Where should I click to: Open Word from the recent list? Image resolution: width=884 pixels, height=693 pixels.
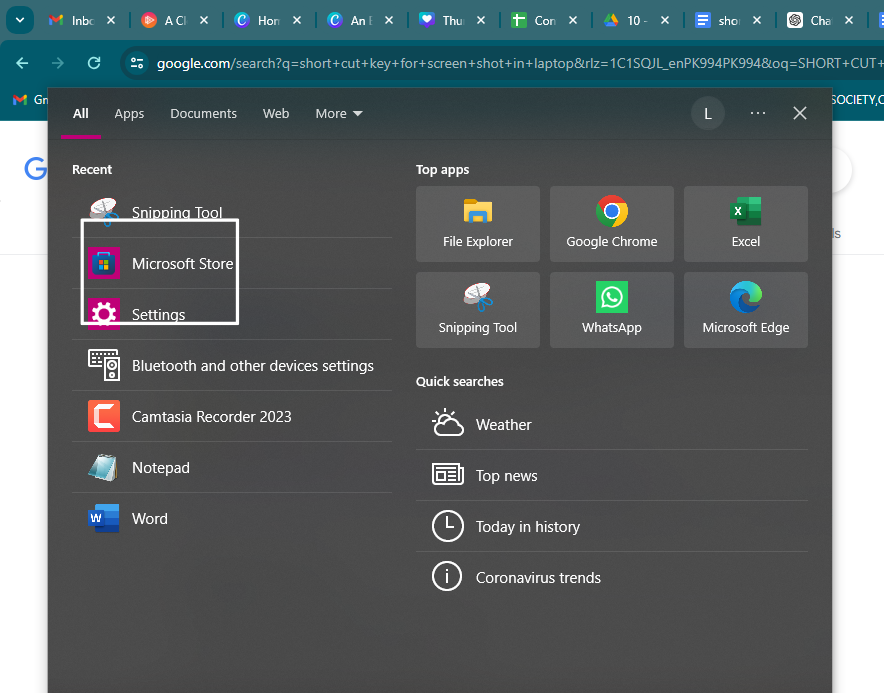pyautogui.click(x=149, y=518)
